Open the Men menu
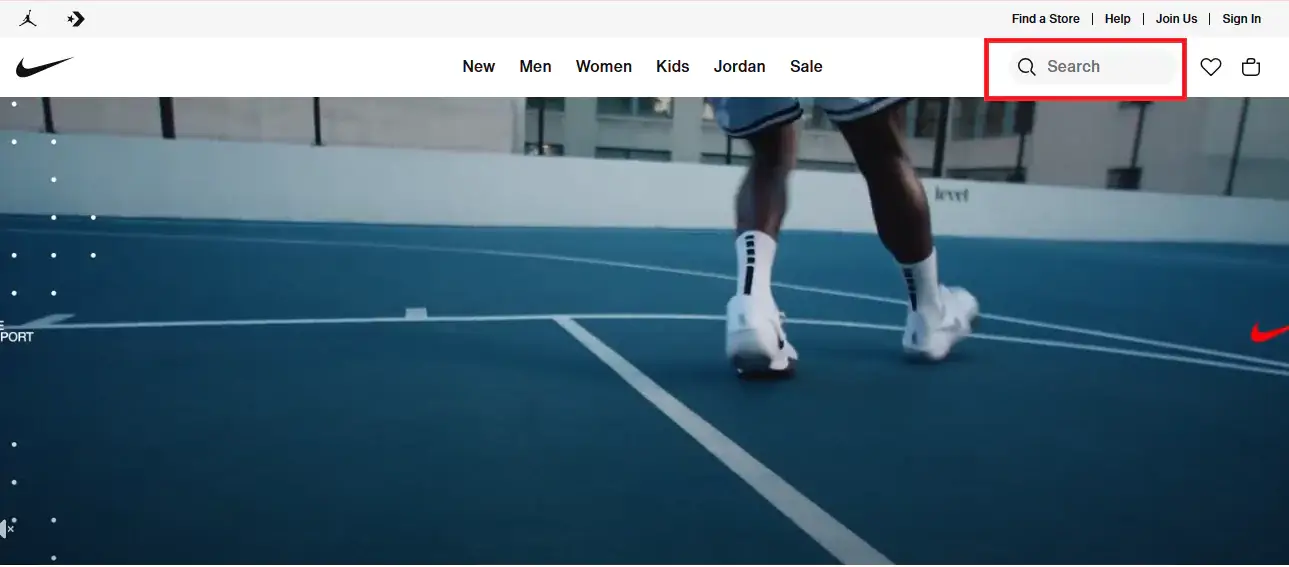 536,67
